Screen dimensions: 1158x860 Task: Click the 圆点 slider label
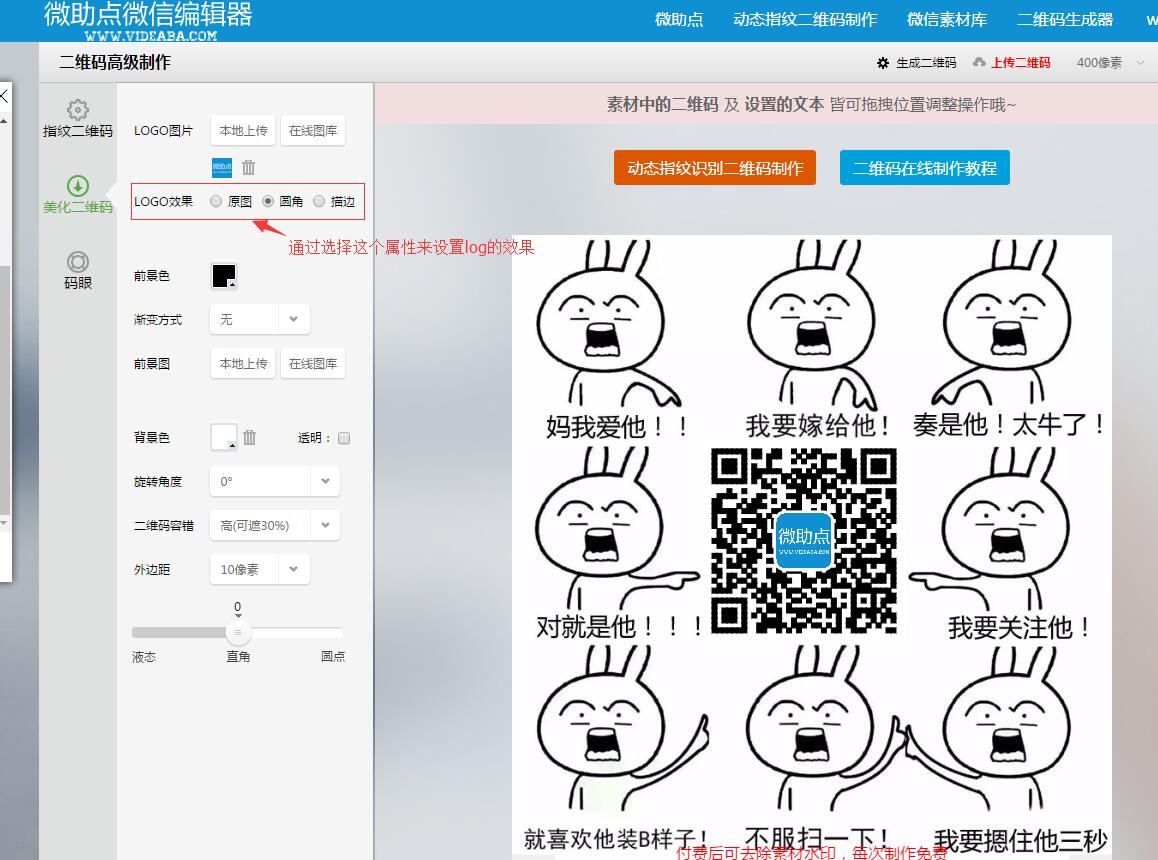[x=333, y=656]
